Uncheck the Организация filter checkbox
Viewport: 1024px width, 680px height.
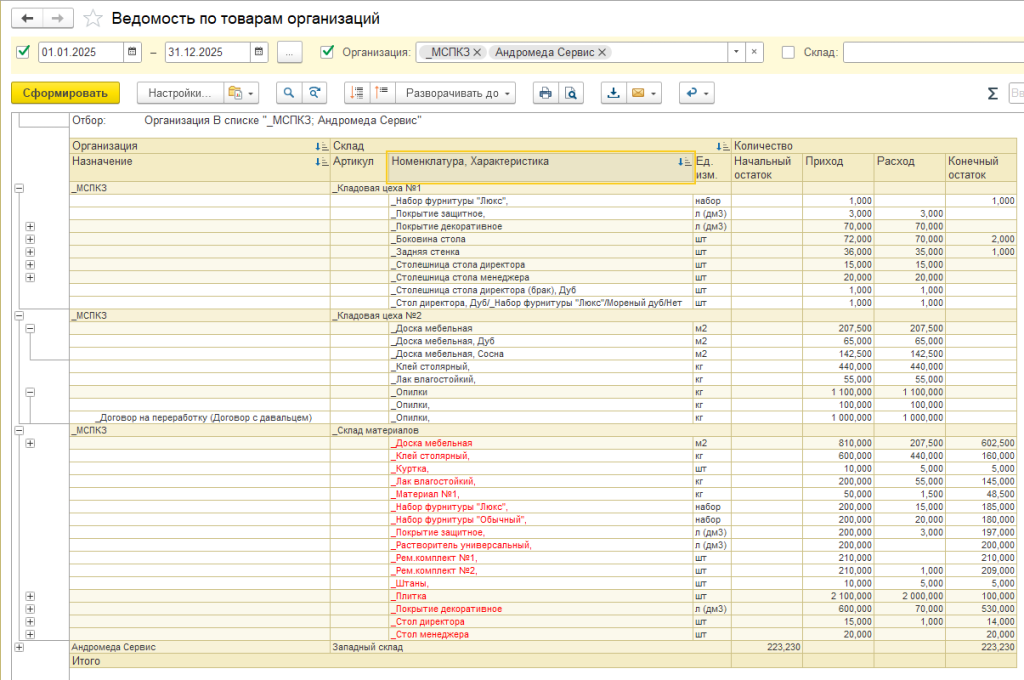tap(326, 52)
